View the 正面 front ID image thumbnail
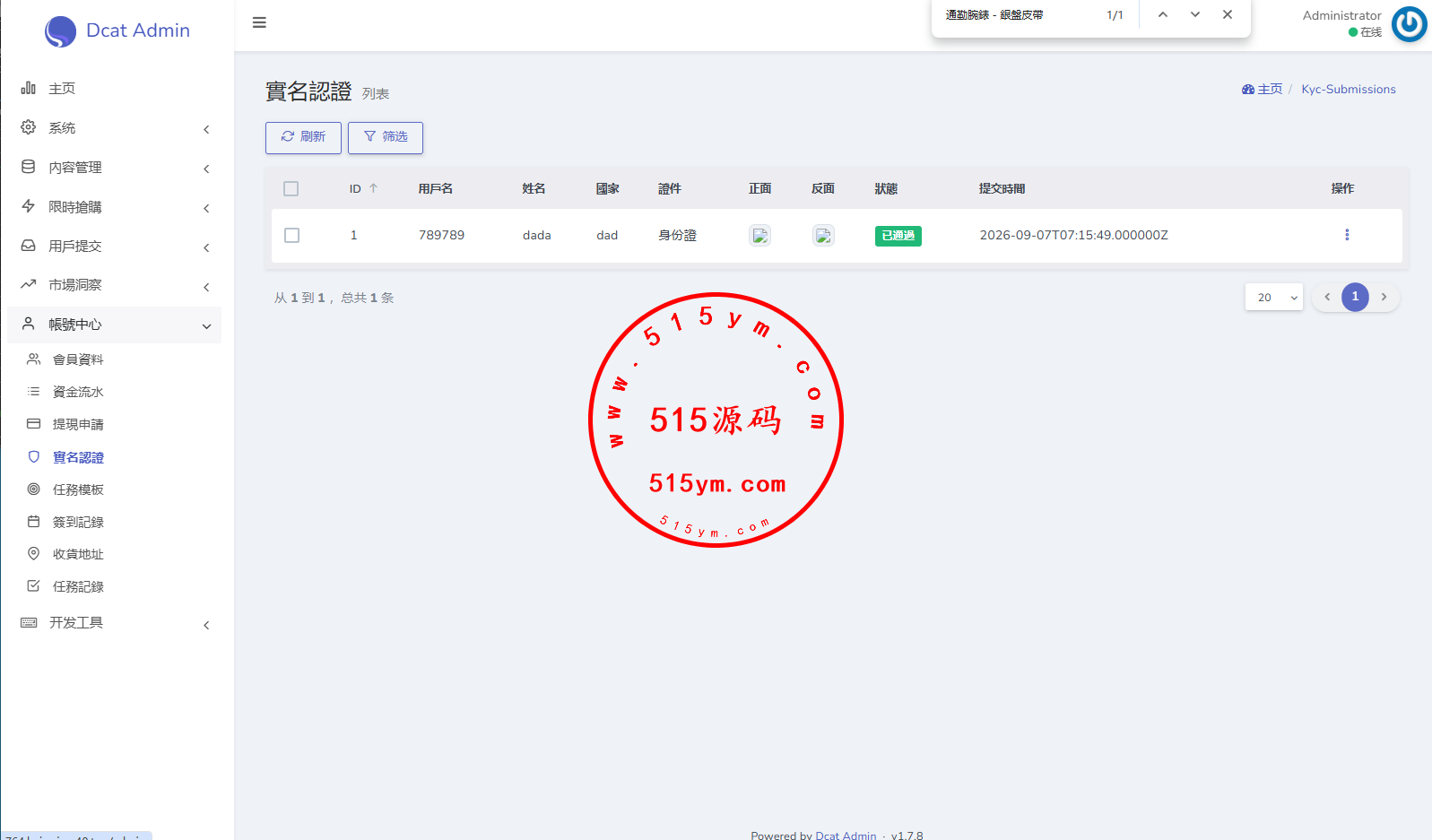Viewport: 1432px width, 840px height. 759,236
